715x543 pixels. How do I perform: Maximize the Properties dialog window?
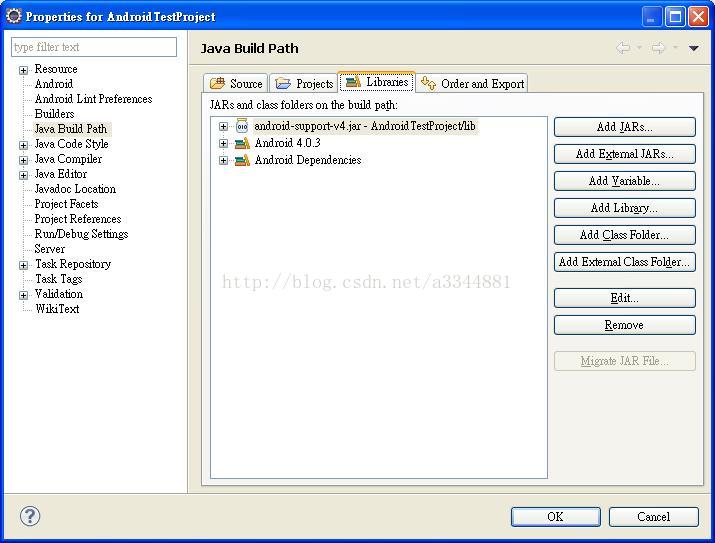(x=675, y=17)
